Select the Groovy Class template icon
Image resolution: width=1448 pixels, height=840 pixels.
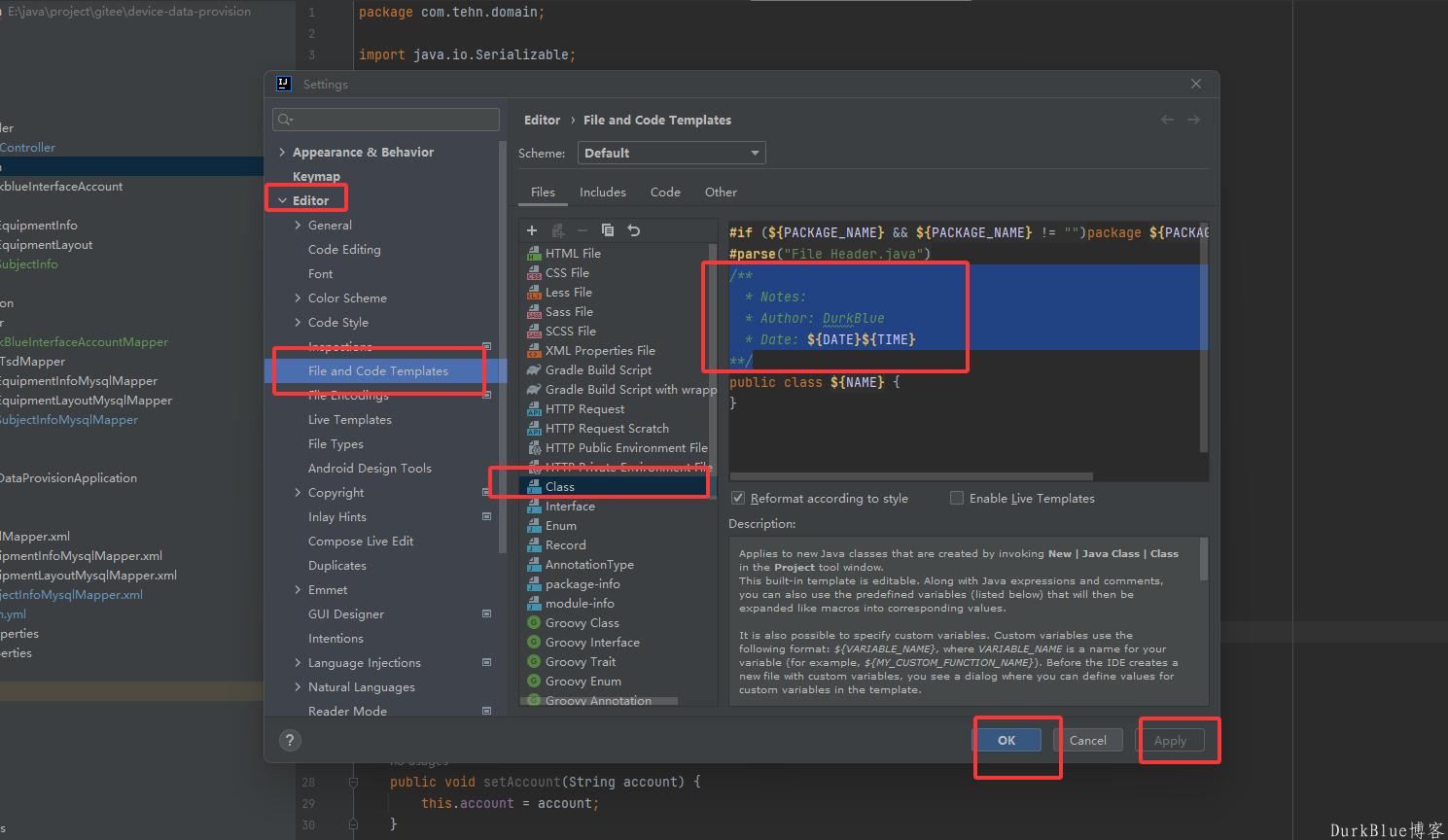pos(534,622)
